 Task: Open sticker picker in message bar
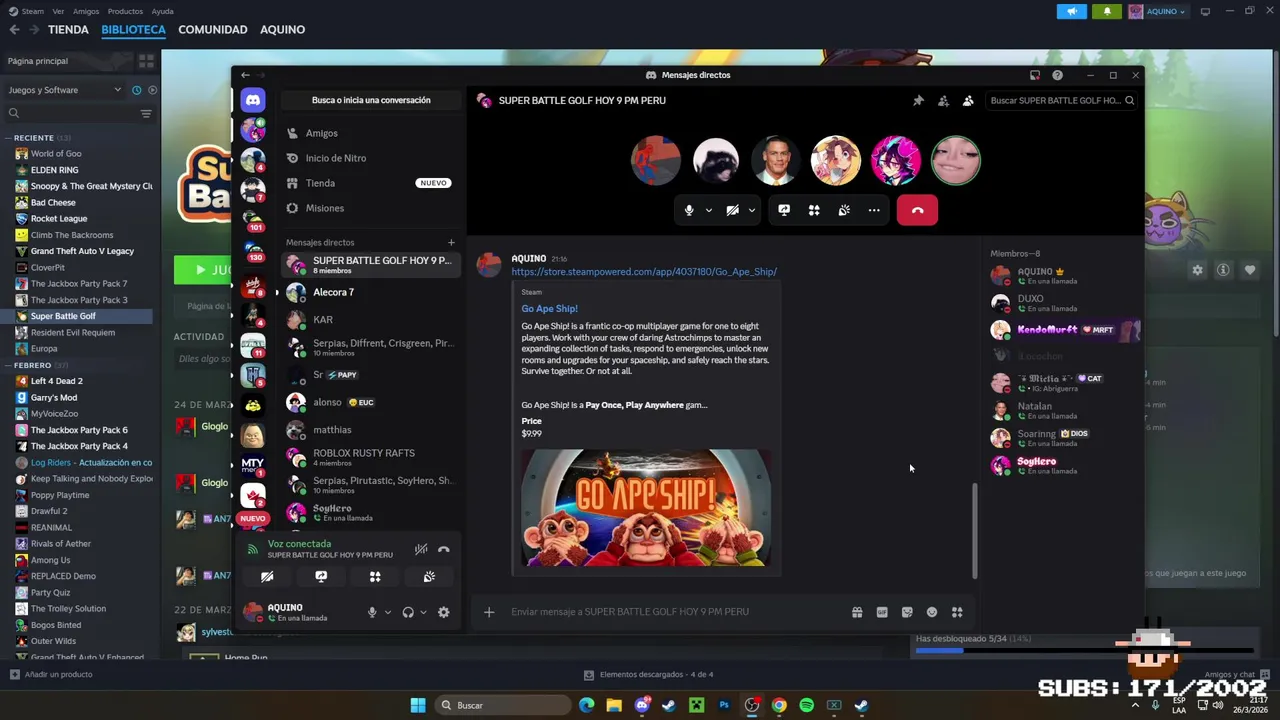(907, 612)
